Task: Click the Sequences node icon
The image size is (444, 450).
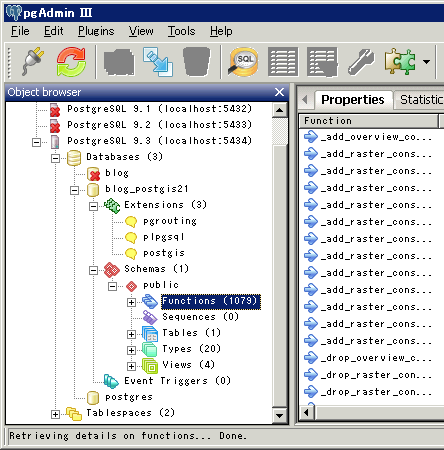Action: 150,317
